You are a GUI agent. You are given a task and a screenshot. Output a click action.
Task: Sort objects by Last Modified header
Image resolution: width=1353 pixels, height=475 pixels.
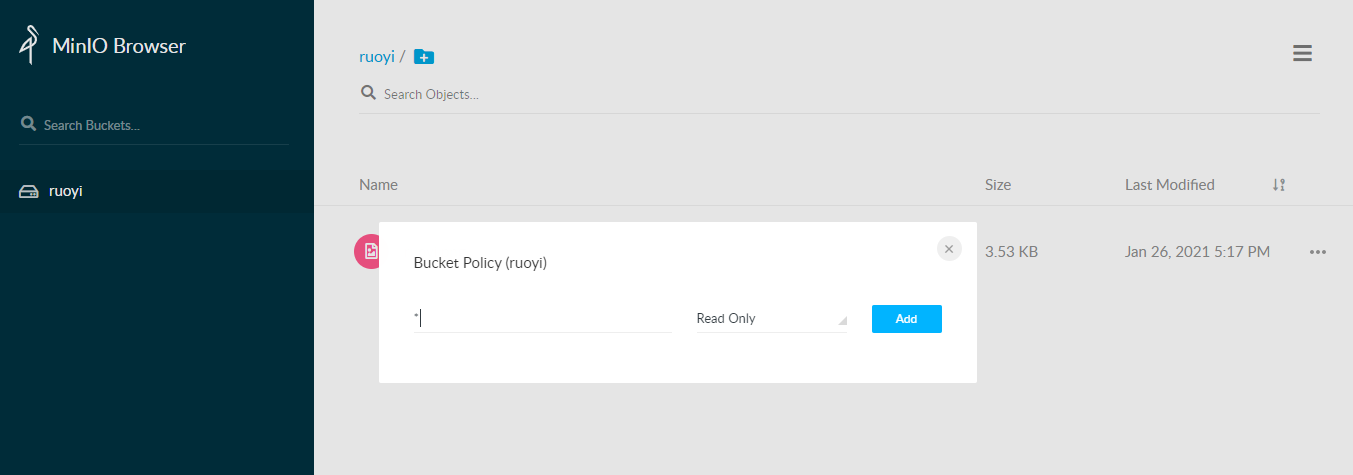[x=1169, y=185]
